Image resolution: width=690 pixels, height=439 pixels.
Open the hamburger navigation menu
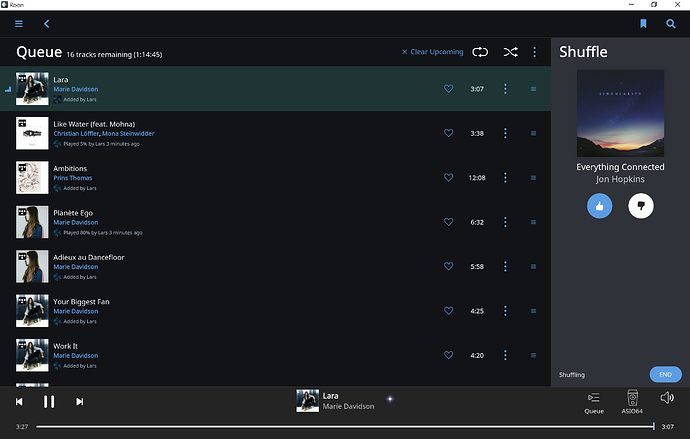[x=19, y=24]
